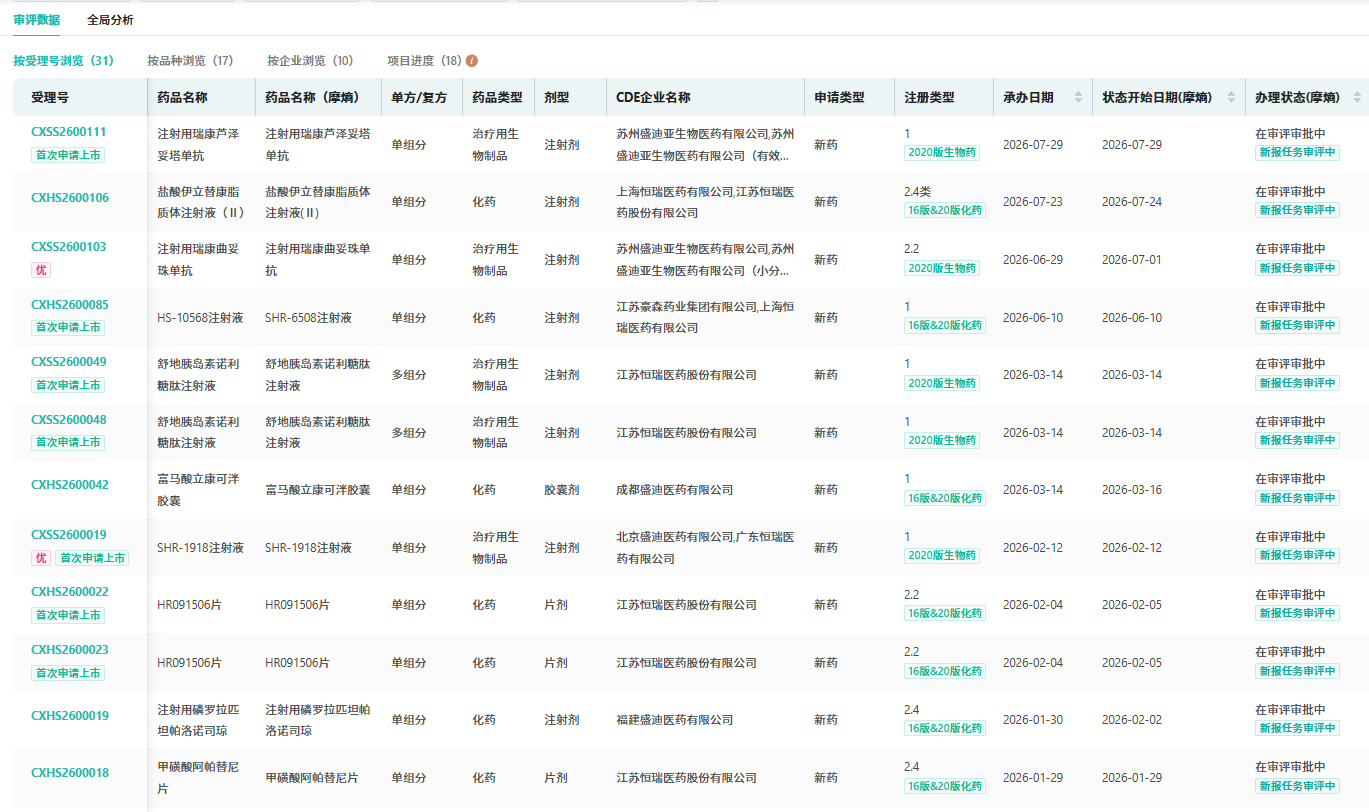Click the date 2026-01-30

pos(1033,720)
